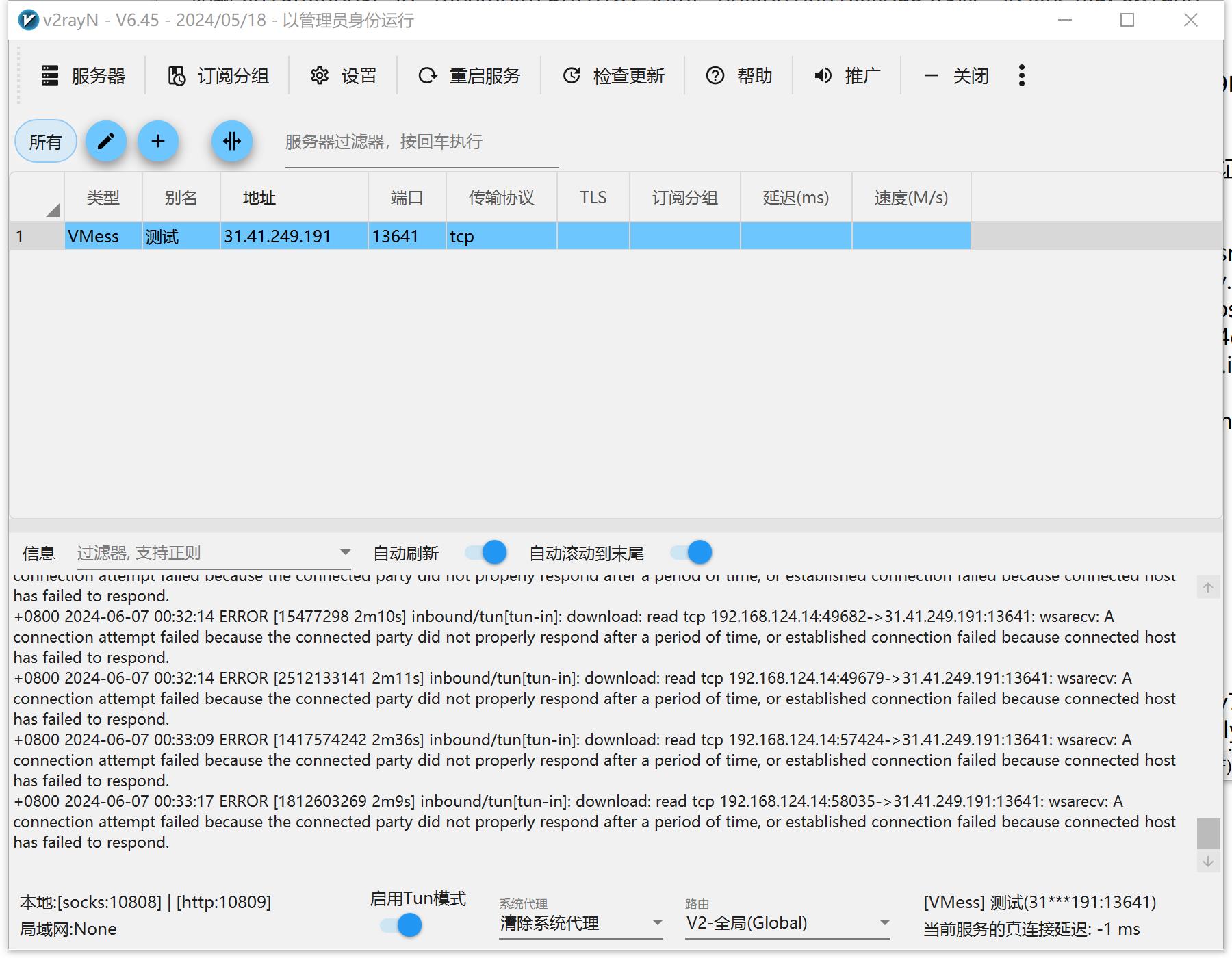Click the 关闭 close toolbar item

(x=955, y=76)
